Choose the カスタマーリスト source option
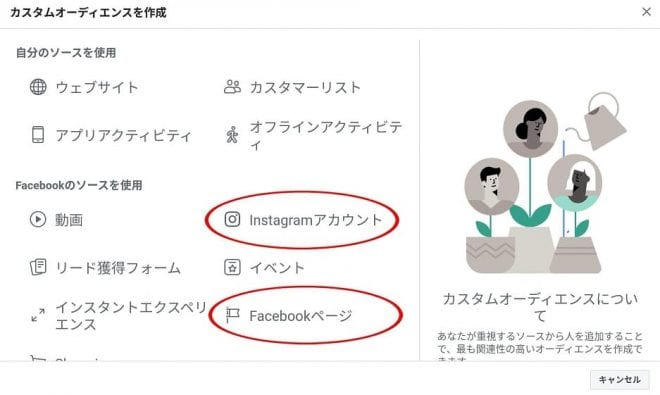660x395 pixels. coord(305,87)
